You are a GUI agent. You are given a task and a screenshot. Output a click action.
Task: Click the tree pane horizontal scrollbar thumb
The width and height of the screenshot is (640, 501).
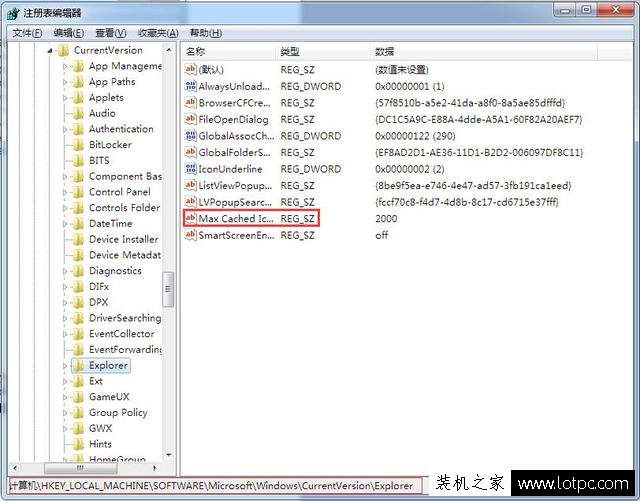[80, 468]
